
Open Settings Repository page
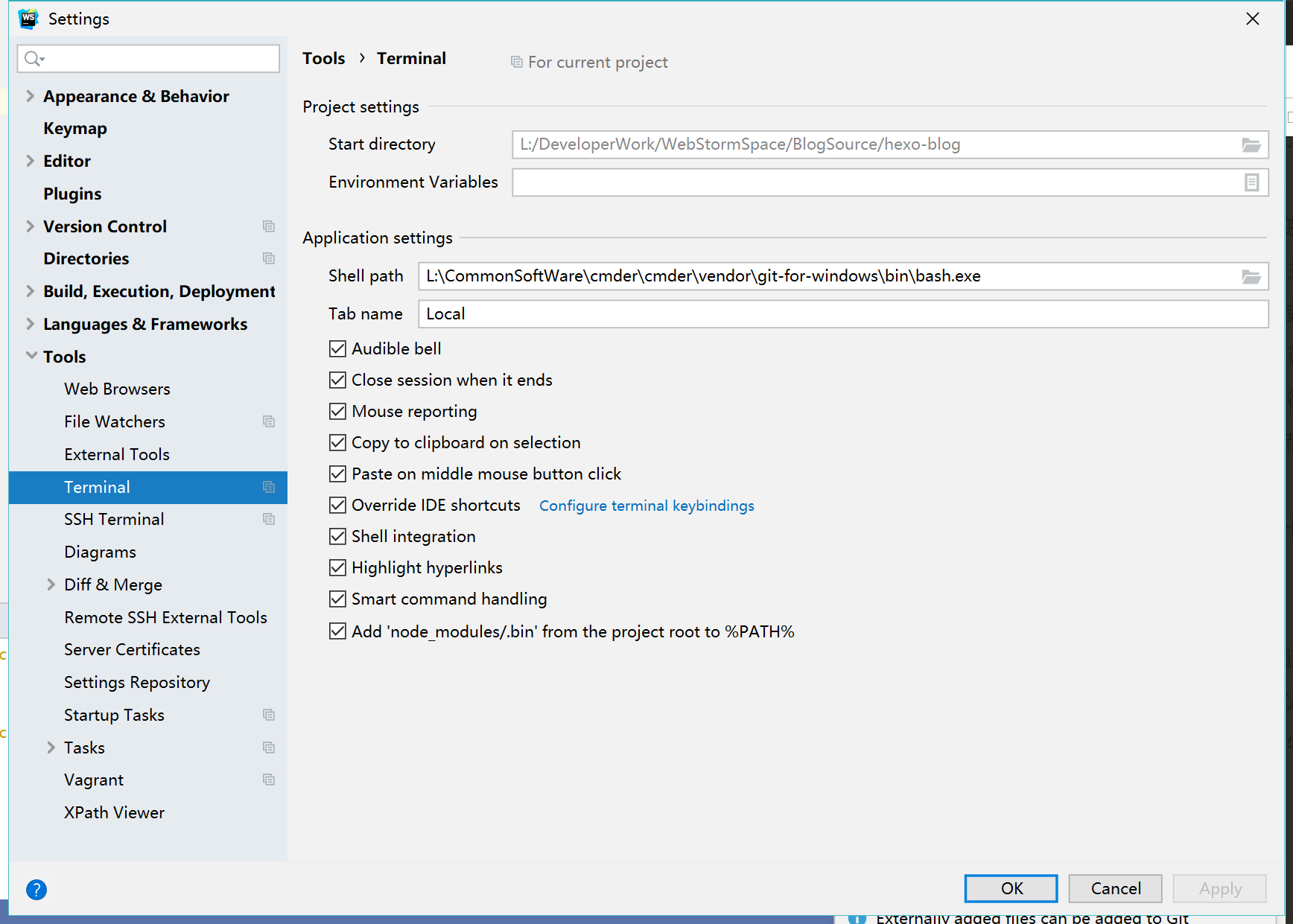point(137,682)
